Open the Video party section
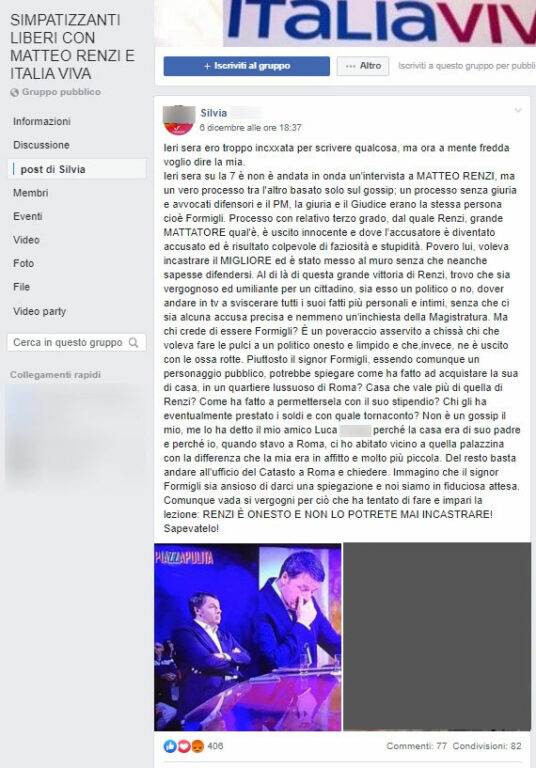Screen dimensions: 536x768 click(x=39, y=312)
